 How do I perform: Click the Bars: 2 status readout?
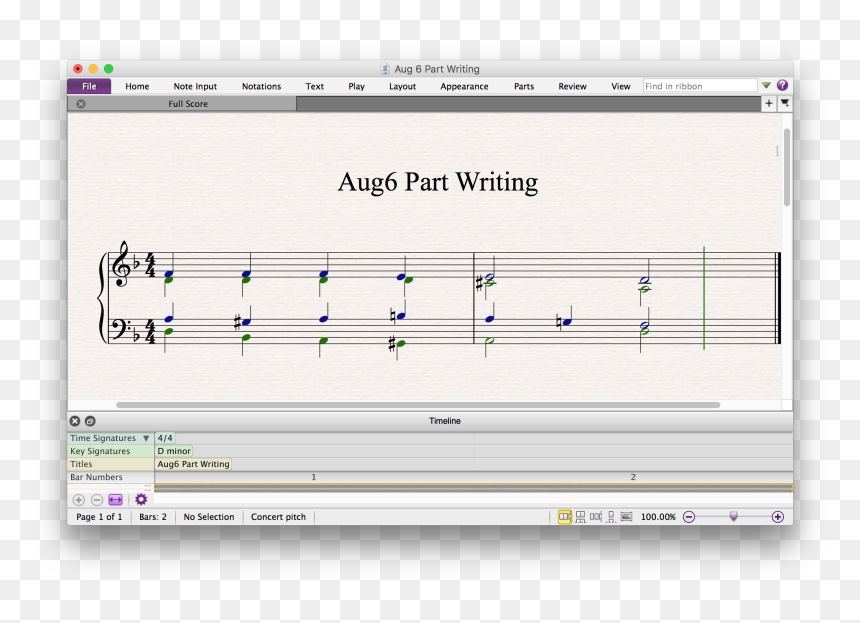(153, 517)
